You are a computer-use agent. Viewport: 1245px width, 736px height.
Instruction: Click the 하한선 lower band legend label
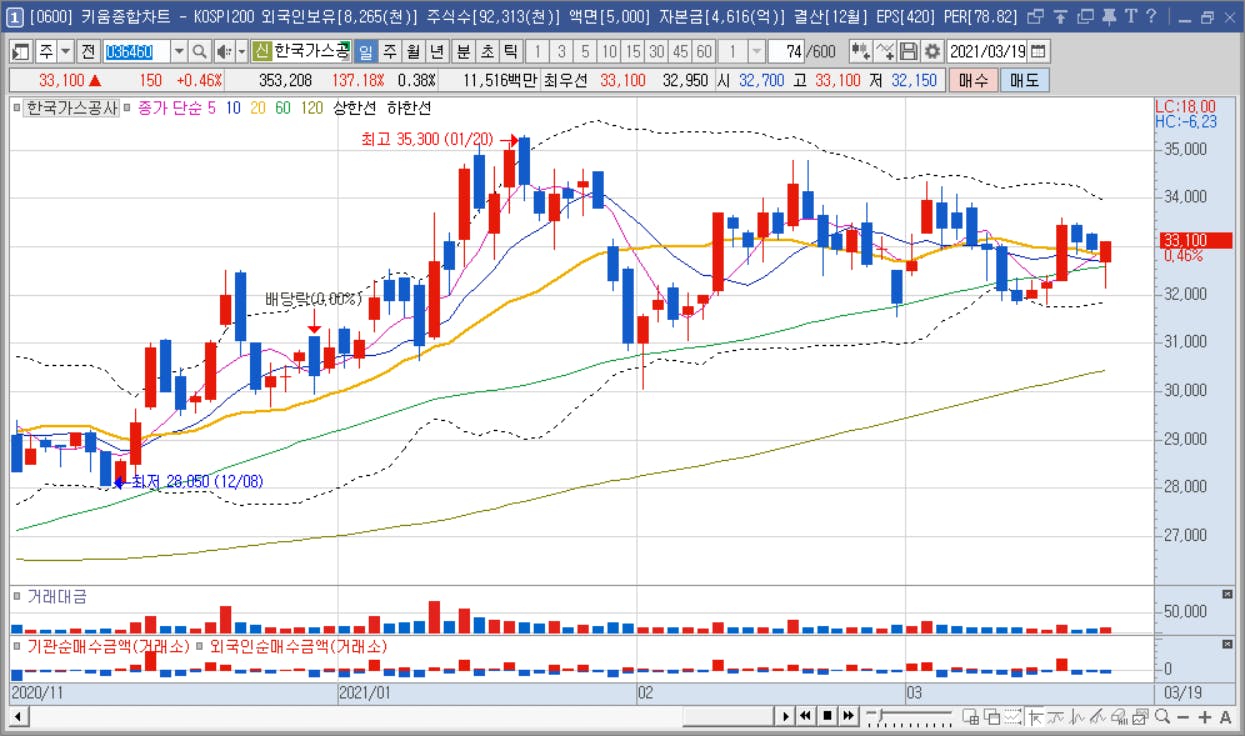(409, 107)
